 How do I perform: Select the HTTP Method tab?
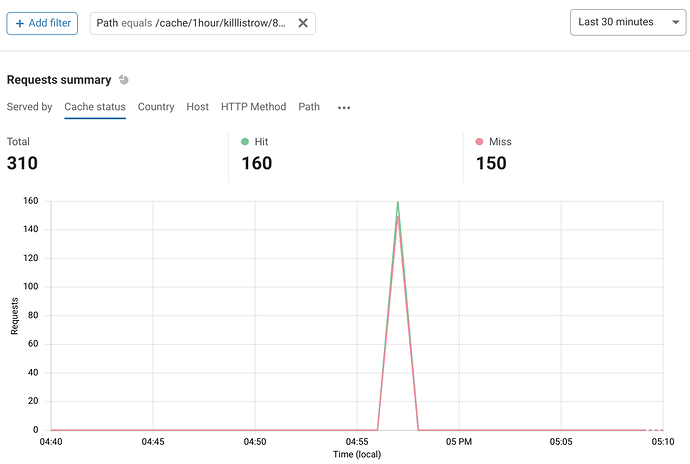click(x=253, y=107)
